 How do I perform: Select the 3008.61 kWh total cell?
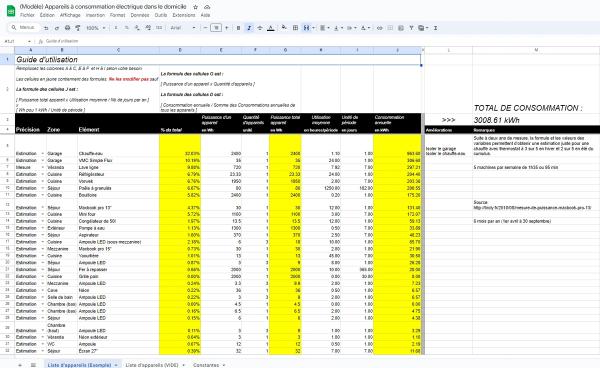pos(536,120)
